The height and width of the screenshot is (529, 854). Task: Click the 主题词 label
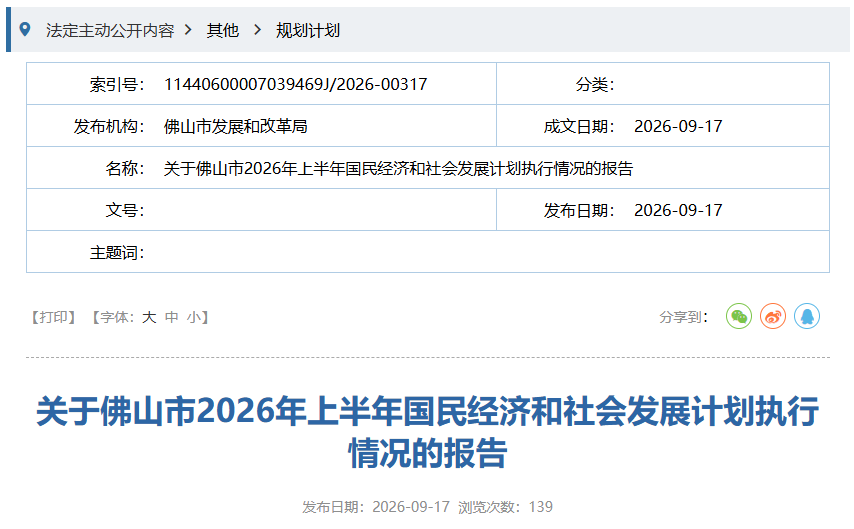117,252
